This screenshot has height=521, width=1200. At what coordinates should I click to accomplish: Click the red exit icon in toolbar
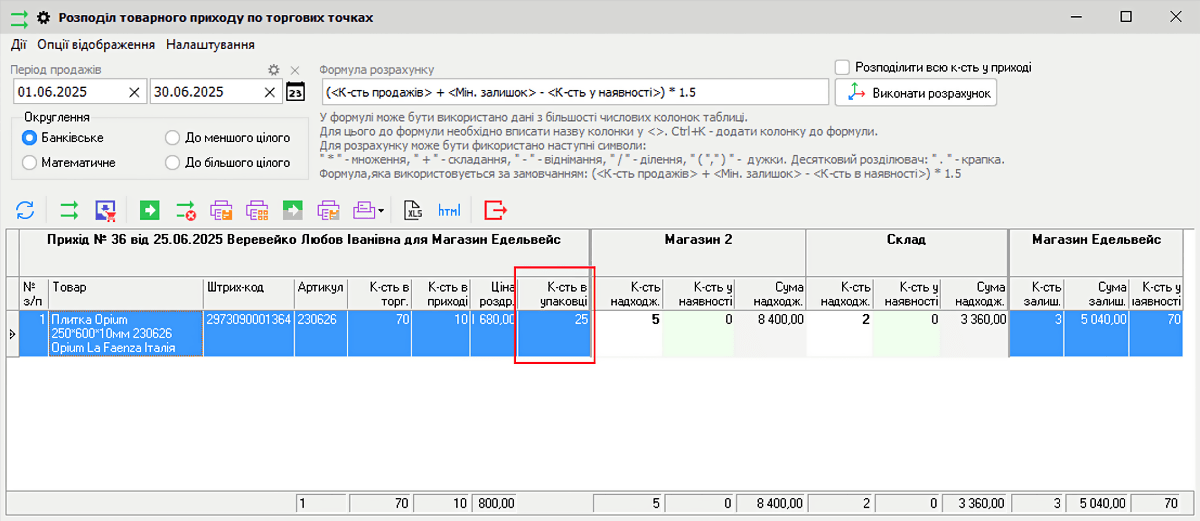tap(496, 210)
